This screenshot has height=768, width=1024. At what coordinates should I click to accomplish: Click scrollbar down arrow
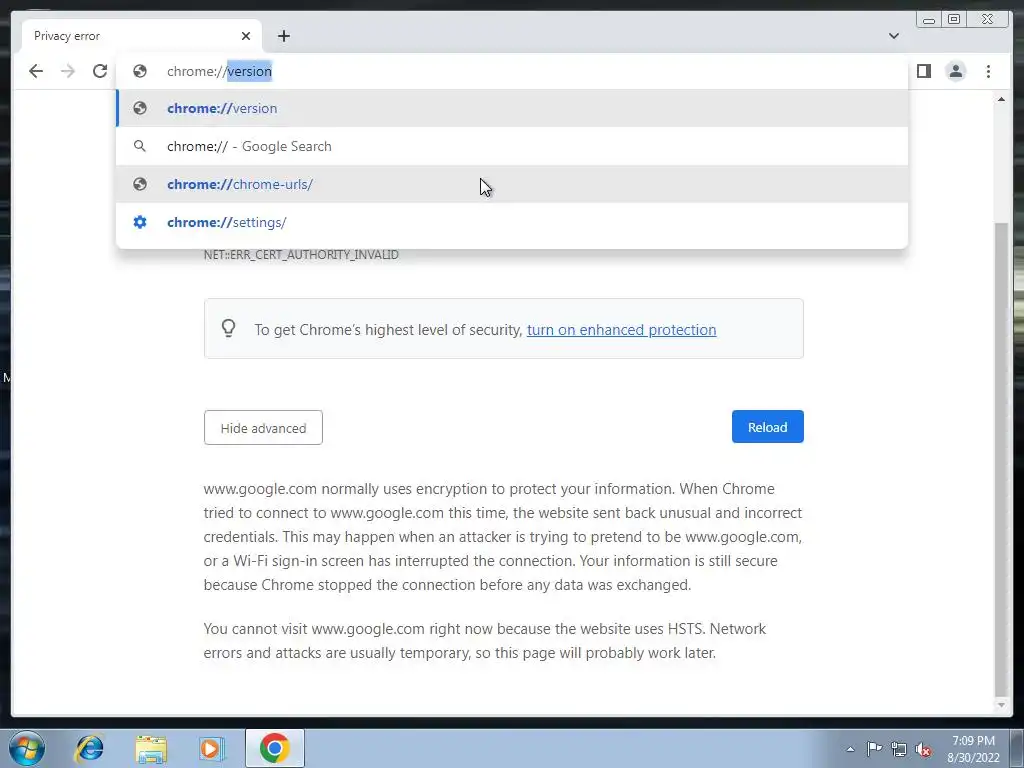[1001, 705]
